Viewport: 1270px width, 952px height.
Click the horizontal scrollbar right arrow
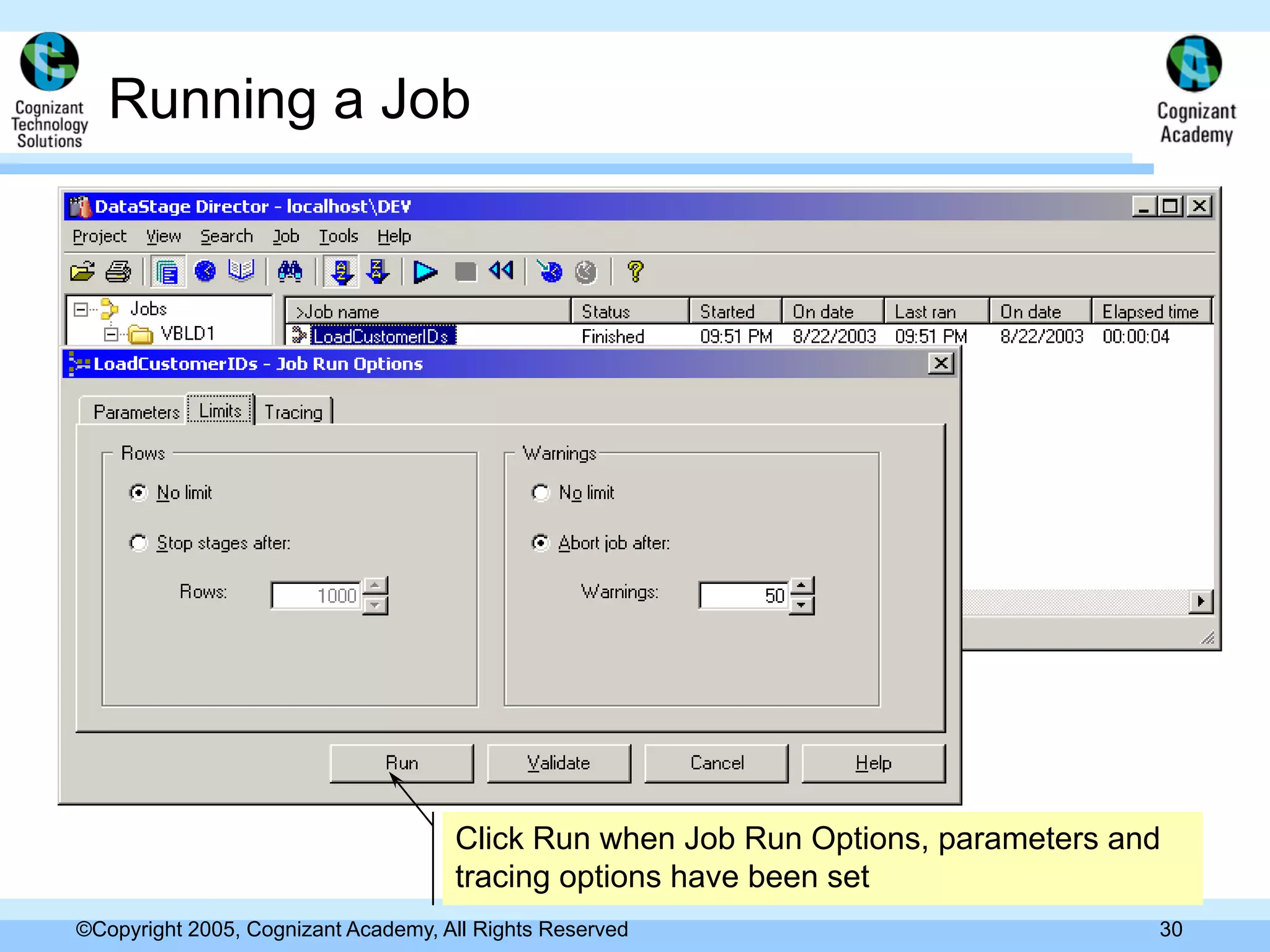(x=1201, y=601)
